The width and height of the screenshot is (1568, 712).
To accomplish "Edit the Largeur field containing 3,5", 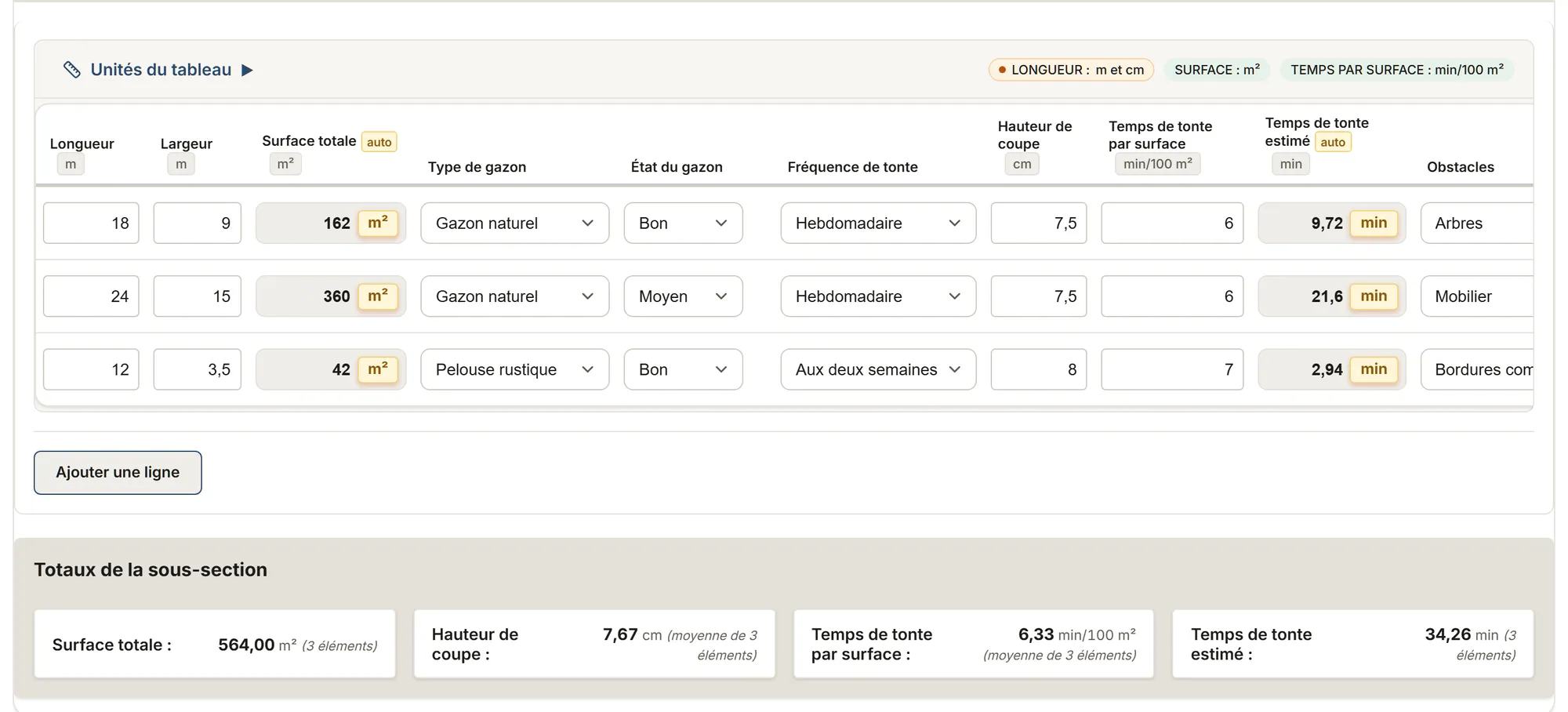I will (198, 369).
